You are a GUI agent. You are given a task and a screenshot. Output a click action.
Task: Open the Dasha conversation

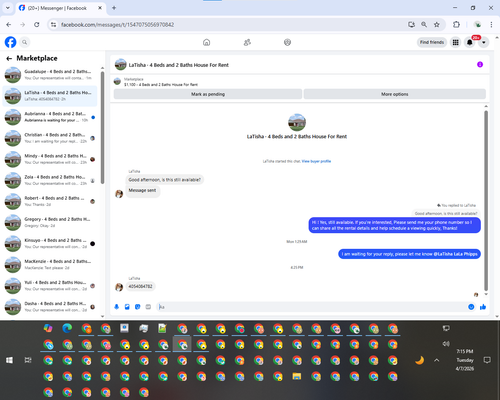[50, 307]
